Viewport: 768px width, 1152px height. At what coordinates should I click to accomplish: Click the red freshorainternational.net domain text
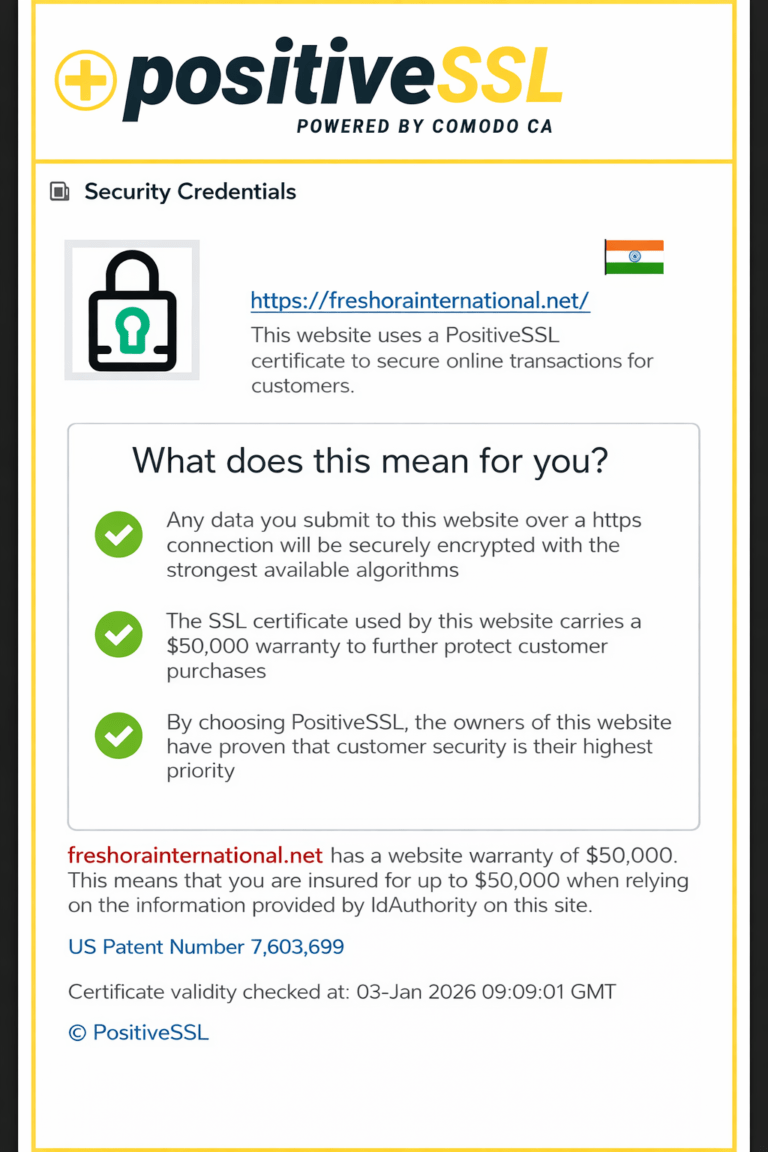195,855
